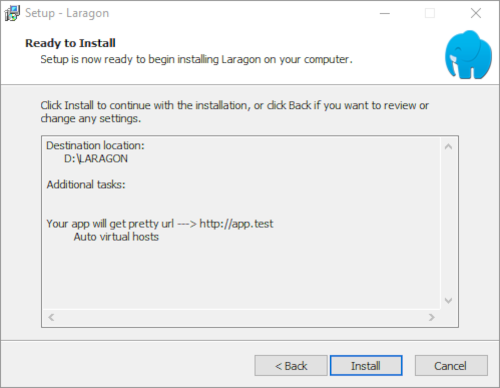Screen dimensions: 500x388
Task: Click the Auto virtual hosts line
Action: tap(116, 237)
